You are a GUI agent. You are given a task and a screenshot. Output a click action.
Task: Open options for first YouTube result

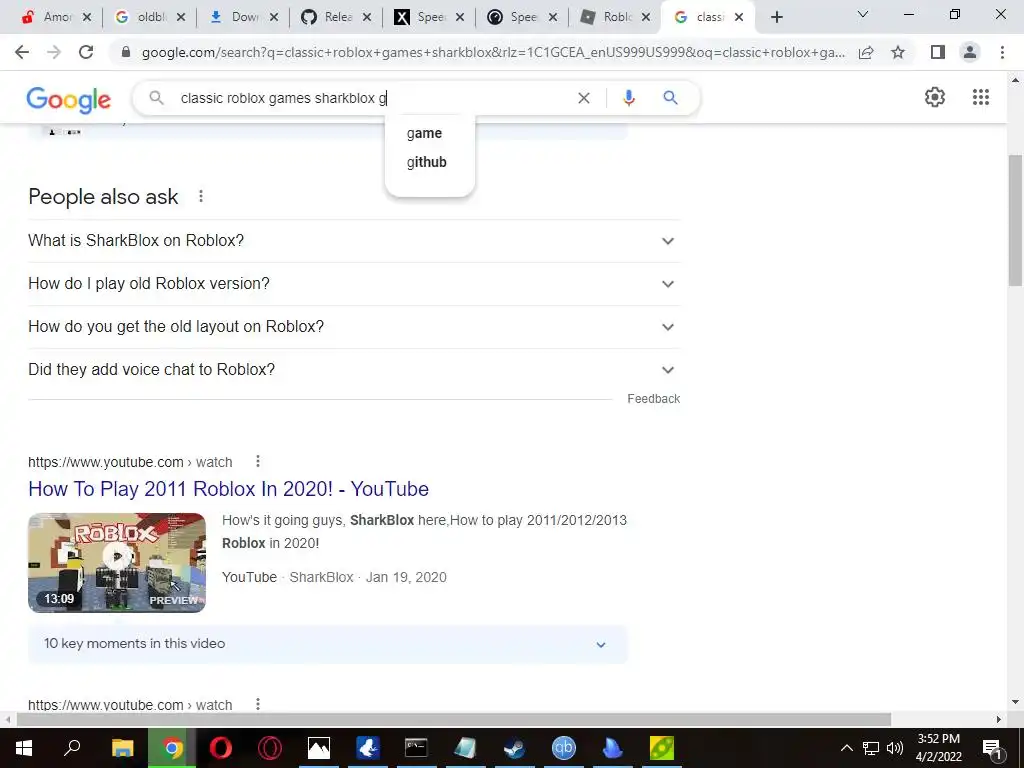[258, 462]
